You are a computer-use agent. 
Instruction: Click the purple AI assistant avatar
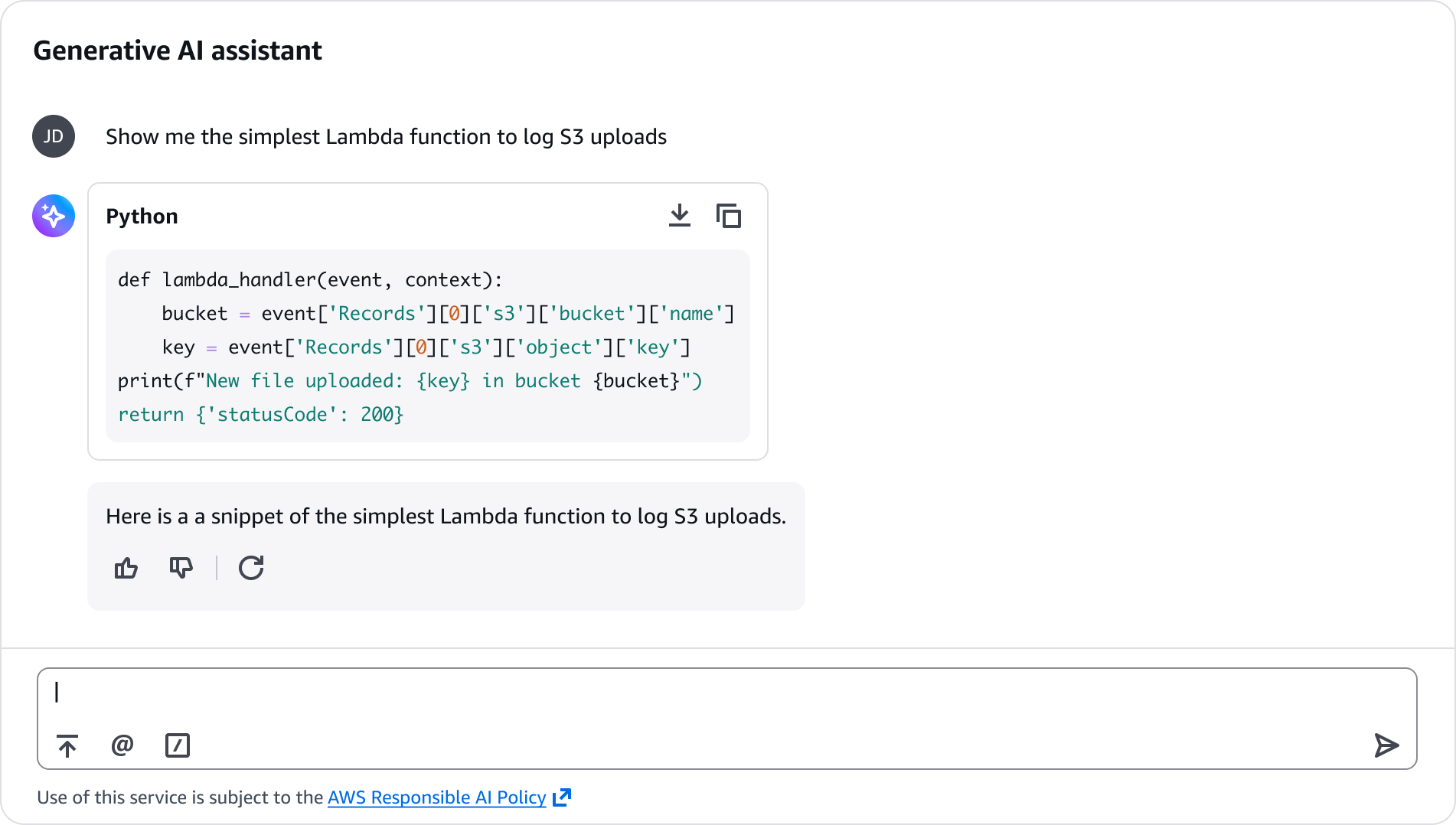[x=54, y=216]
